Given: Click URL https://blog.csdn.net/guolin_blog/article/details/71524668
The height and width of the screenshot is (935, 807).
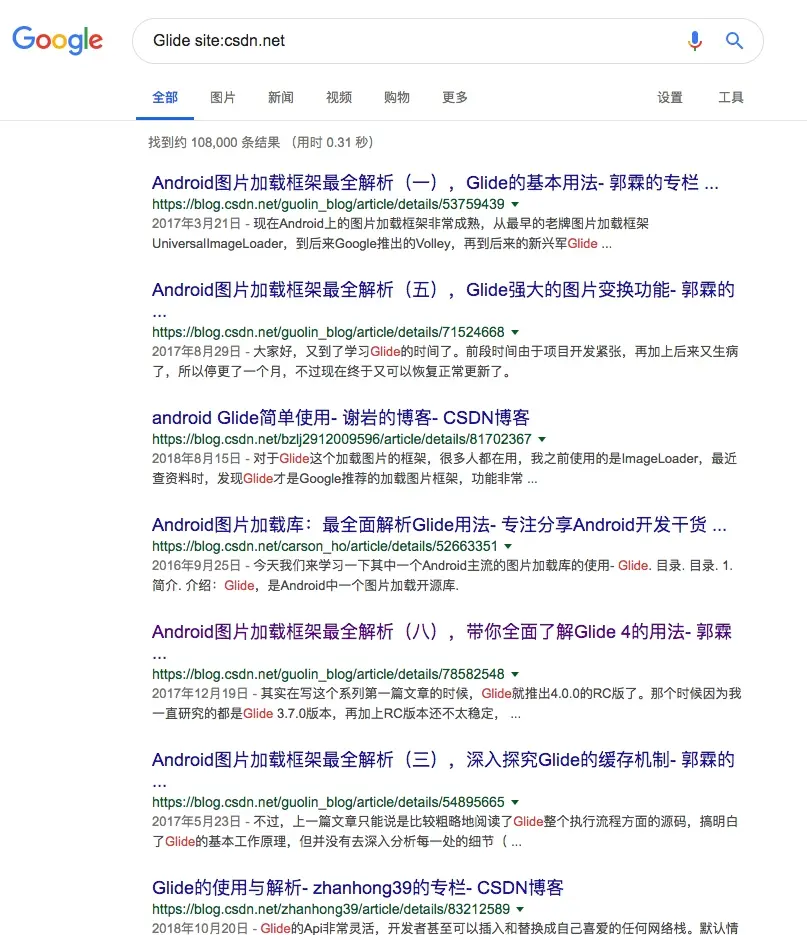Looking at the screenshot, I should 328,332.
